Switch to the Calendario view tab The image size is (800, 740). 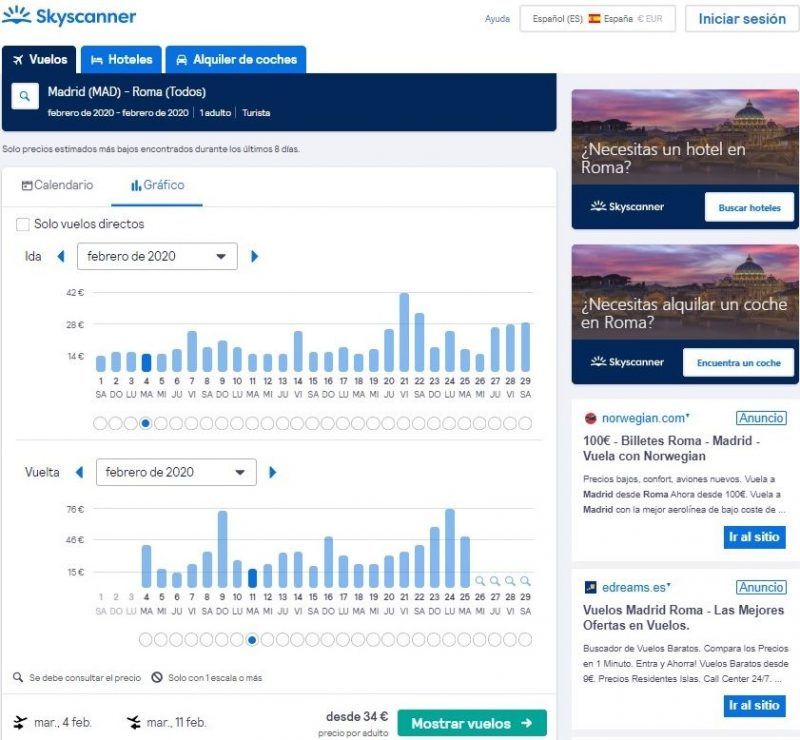pyautogui.click(x=58, y=185)
